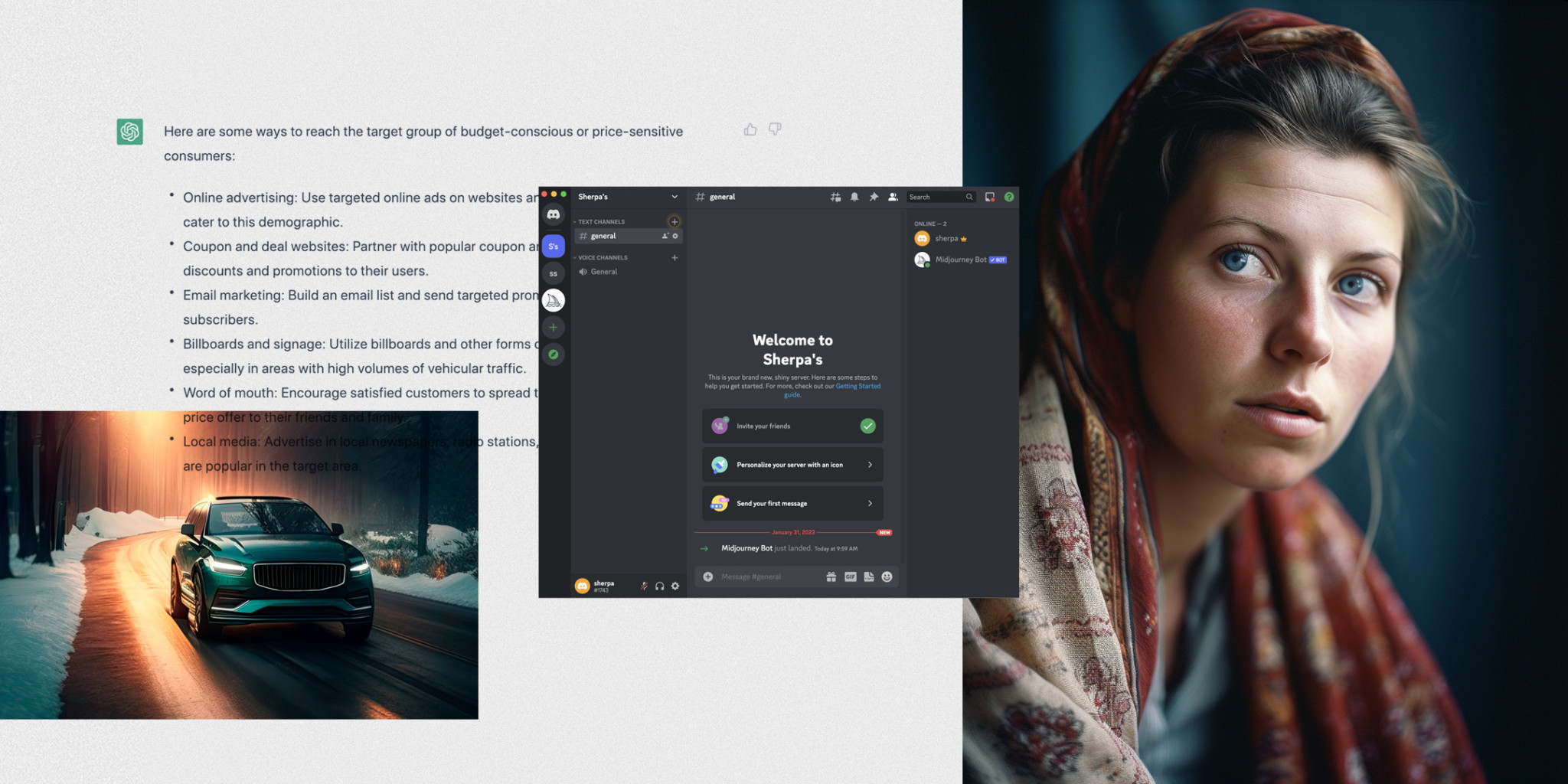This screenshot has height=784, width=1568.
Task: Collapse the TEXT CHANNELS category
Action: (601, 221)
